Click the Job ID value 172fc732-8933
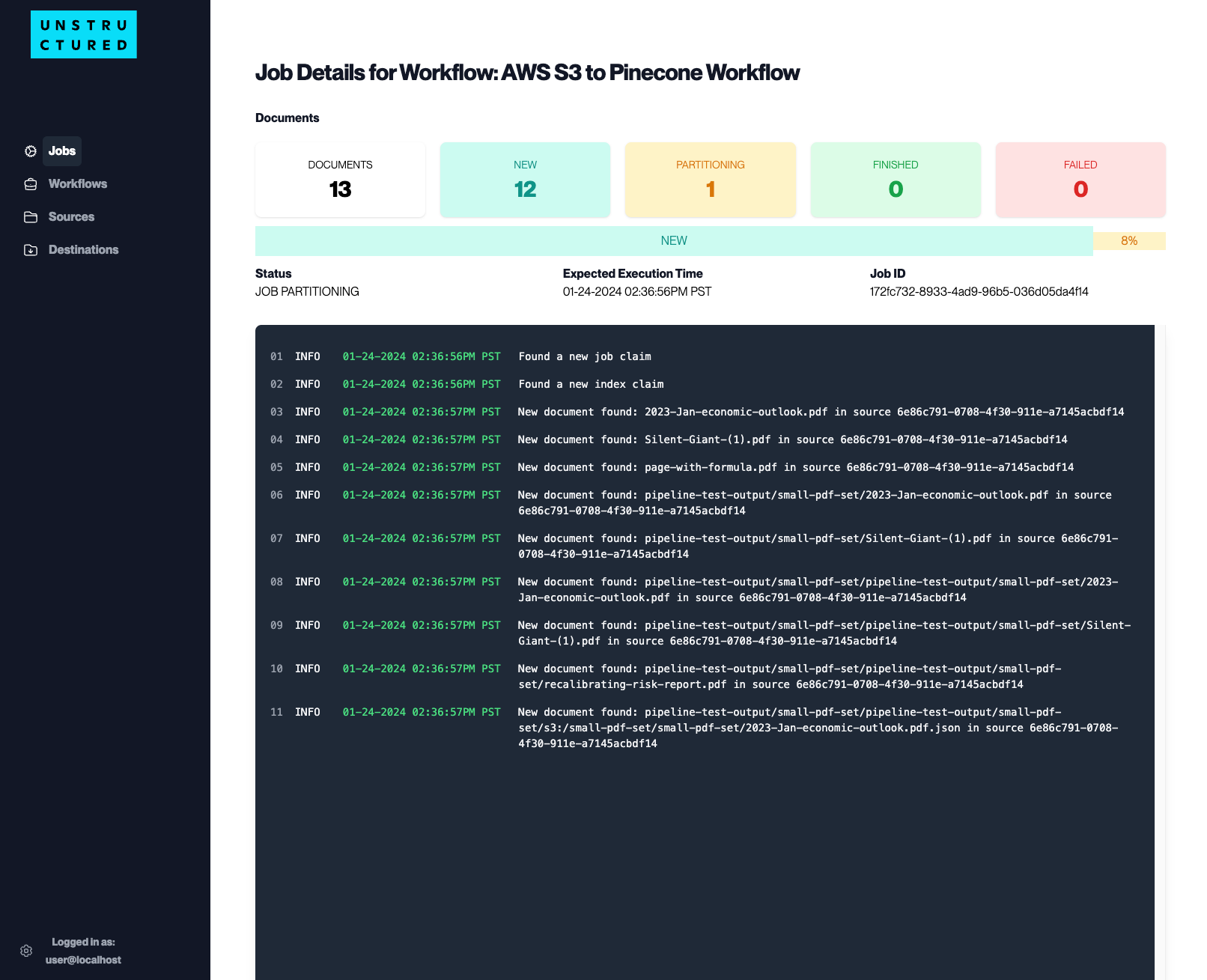This screenshot has height=980, width=1207. [979, 292]
